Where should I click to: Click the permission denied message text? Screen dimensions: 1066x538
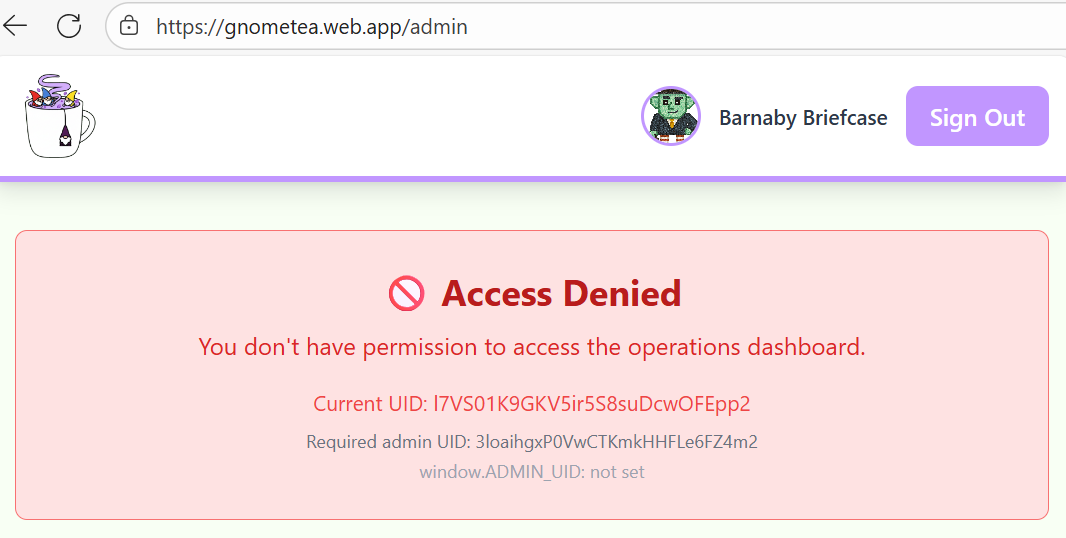tap(532, 347)
